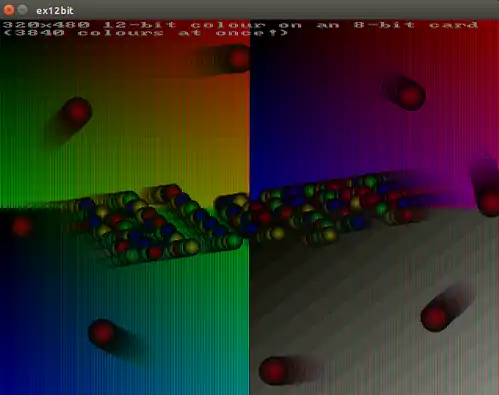Minimize the ex12bit window
The height and width of the screenshot is (395, 499).
(22, 10)
